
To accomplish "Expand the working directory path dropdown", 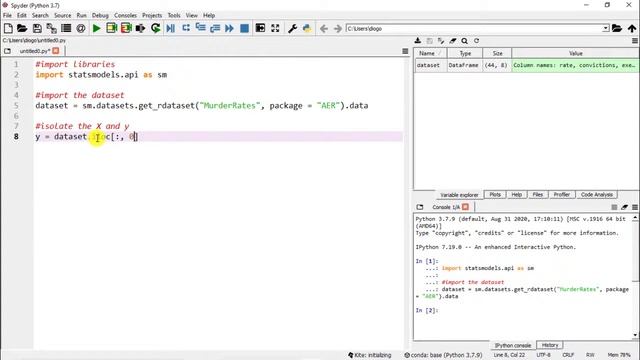I will [x=606, y=29].
